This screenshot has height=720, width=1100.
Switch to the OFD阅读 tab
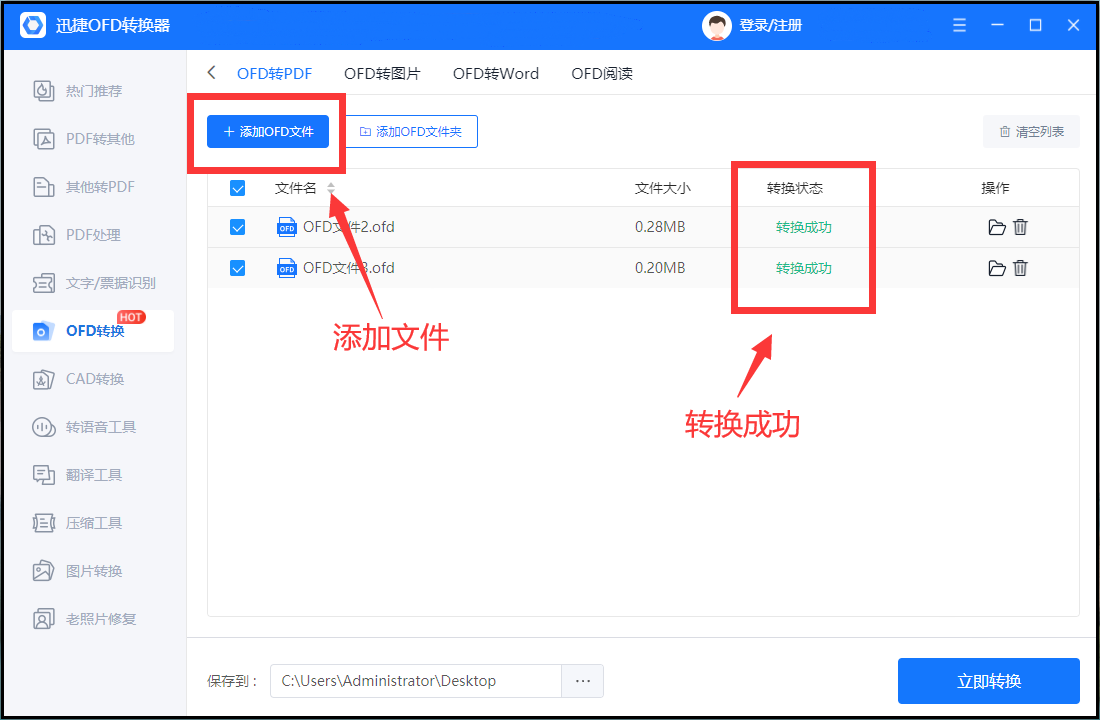coord(602,74)
